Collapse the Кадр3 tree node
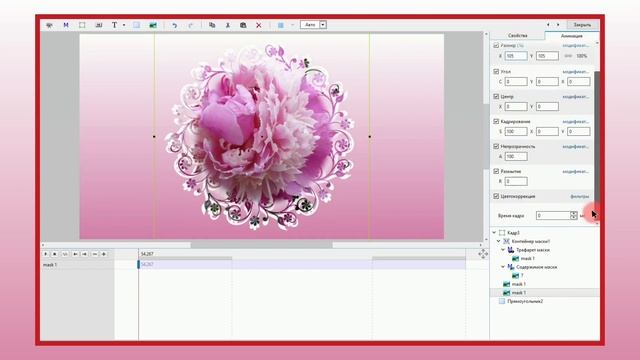This screenshot has height=360, width=640. tap(494, 232)
